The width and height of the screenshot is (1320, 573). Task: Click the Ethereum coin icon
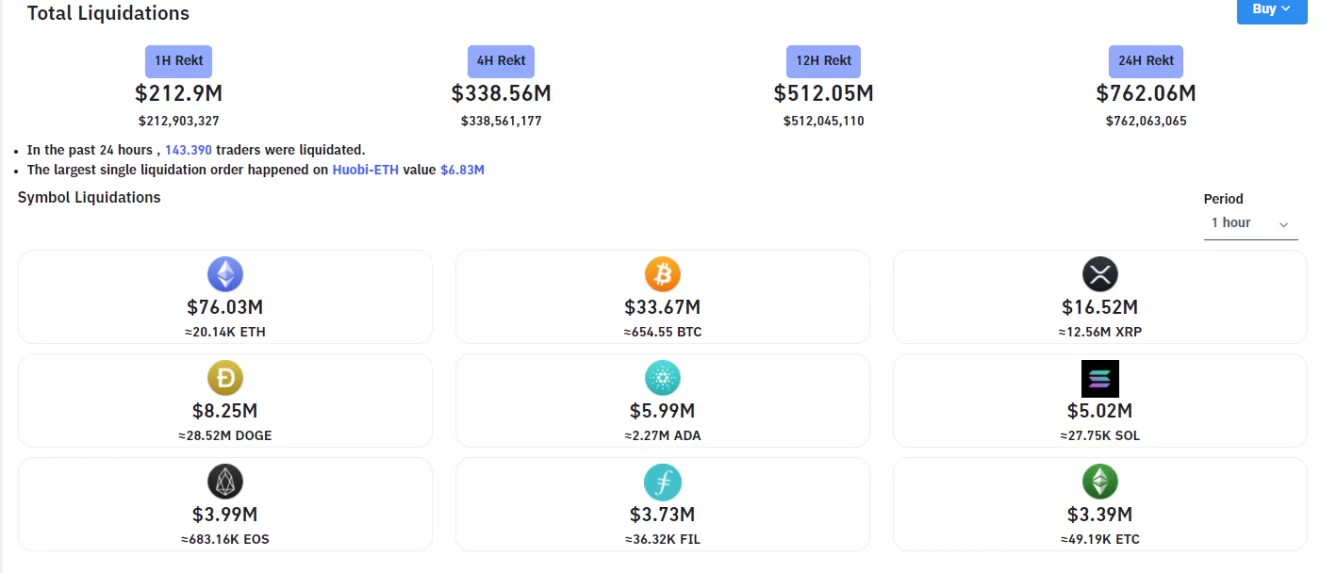(x=225, y=274)
